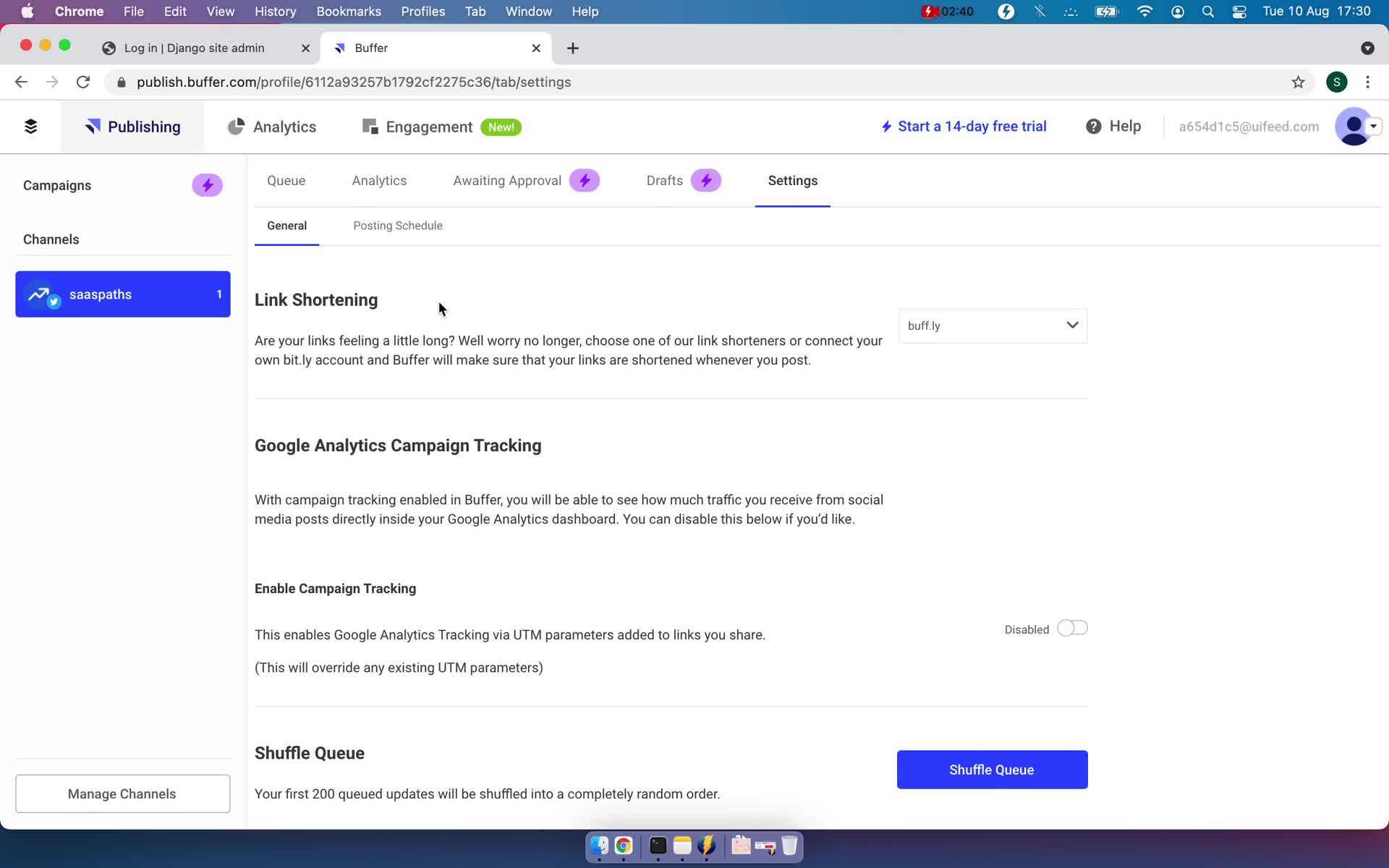Open Notes app from the dock

pos(682,846)
